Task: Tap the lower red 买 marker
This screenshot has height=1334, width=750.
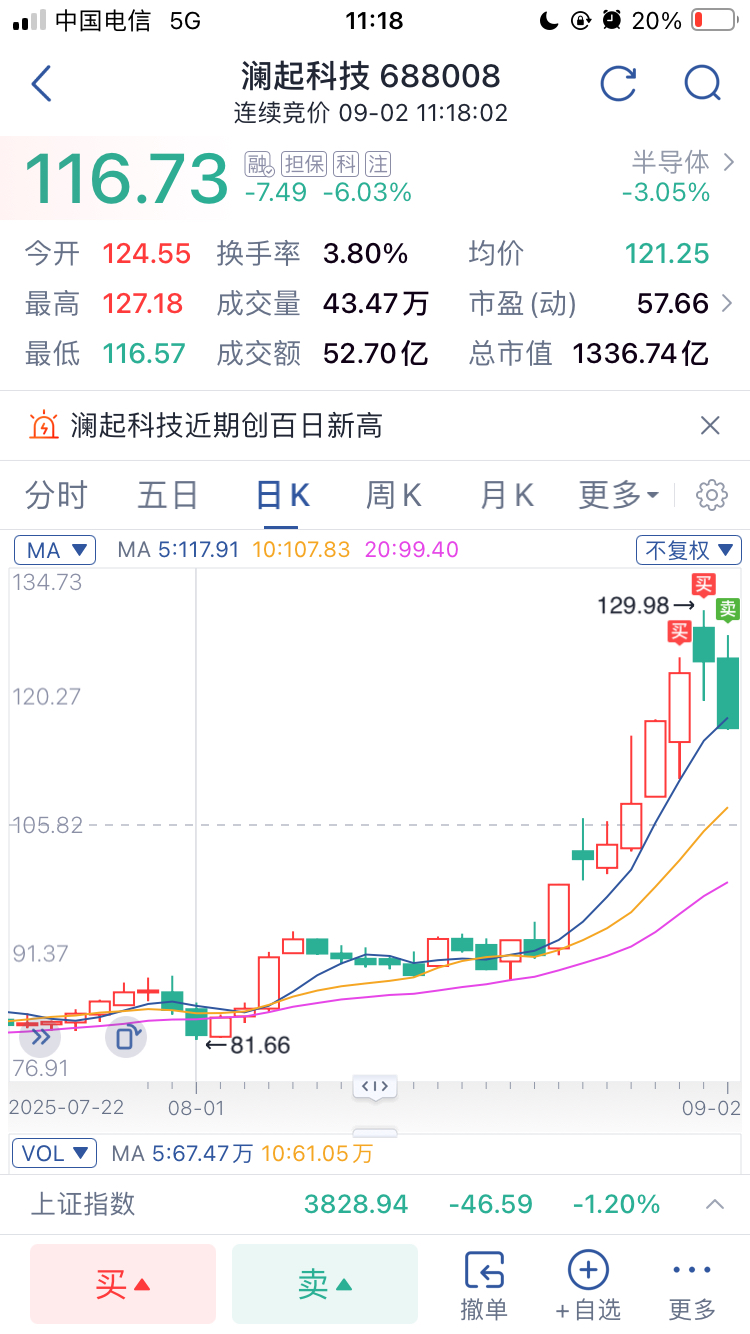Action: (680, 631)
